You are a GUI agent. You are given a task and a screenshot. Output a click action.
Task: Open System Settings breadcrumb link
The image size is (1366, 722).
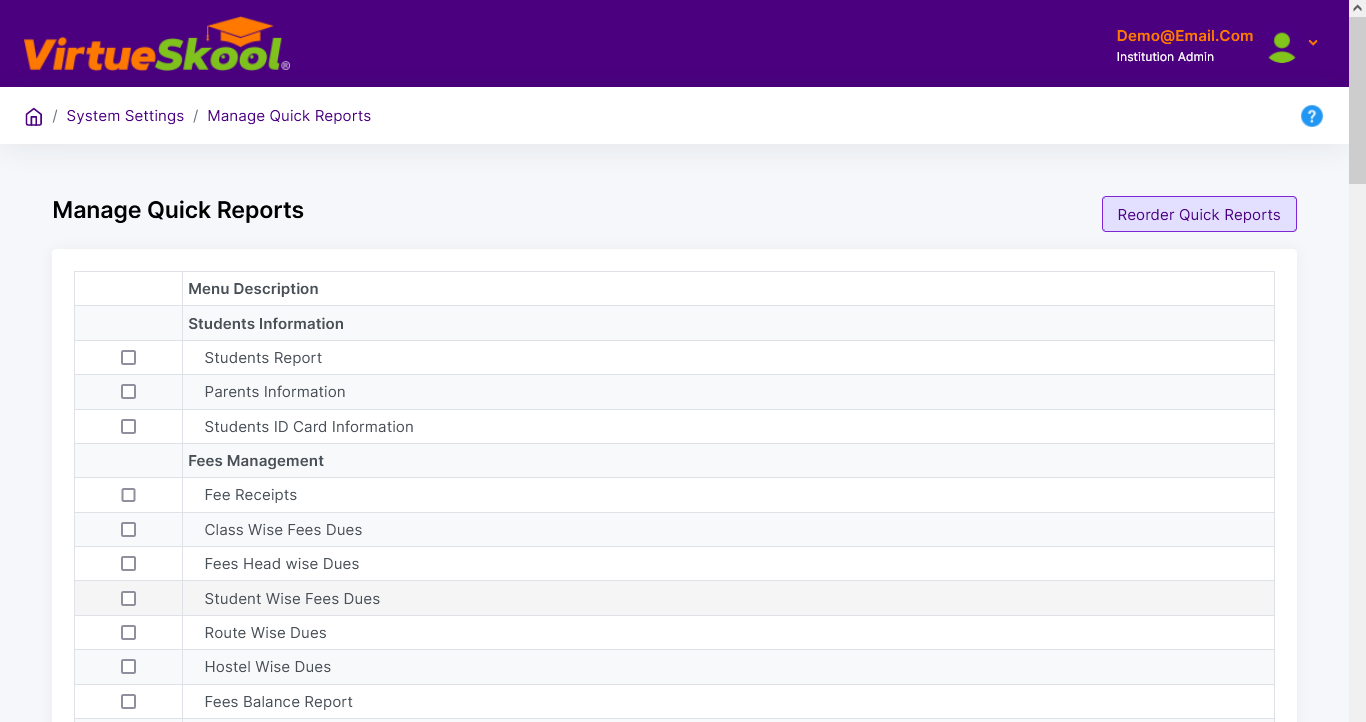pos(125,116)
